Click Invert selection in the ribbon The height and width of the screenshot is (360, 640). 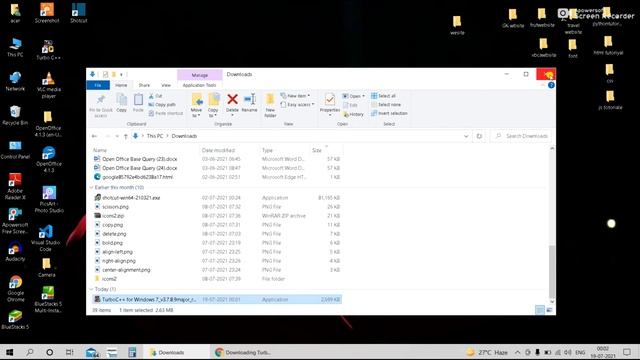tap(389, 113)
